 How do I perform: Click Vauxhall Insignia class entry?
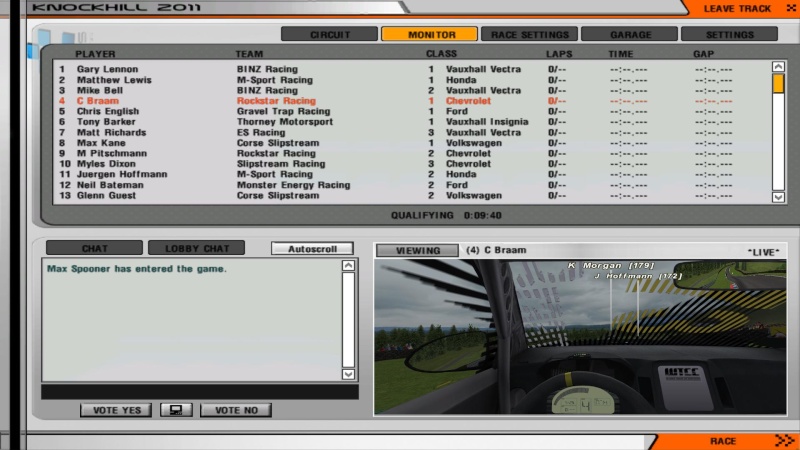coord(487,121)
